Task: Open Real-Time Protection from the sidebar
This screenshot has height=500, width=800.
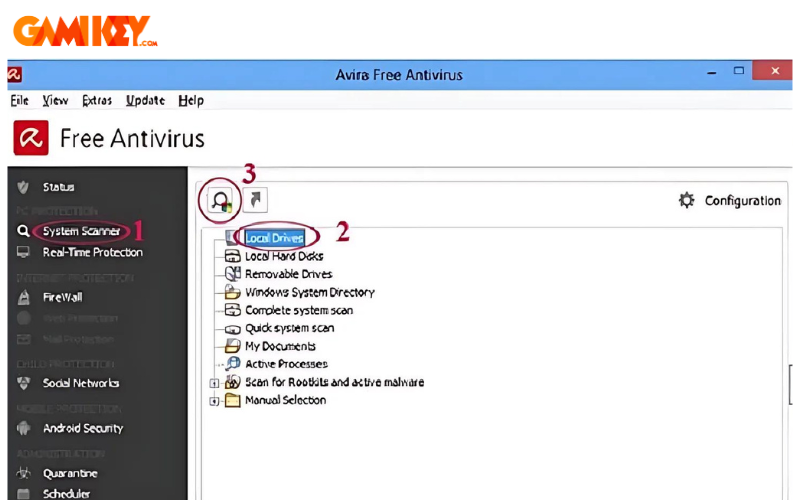Action: pos(92,252)
